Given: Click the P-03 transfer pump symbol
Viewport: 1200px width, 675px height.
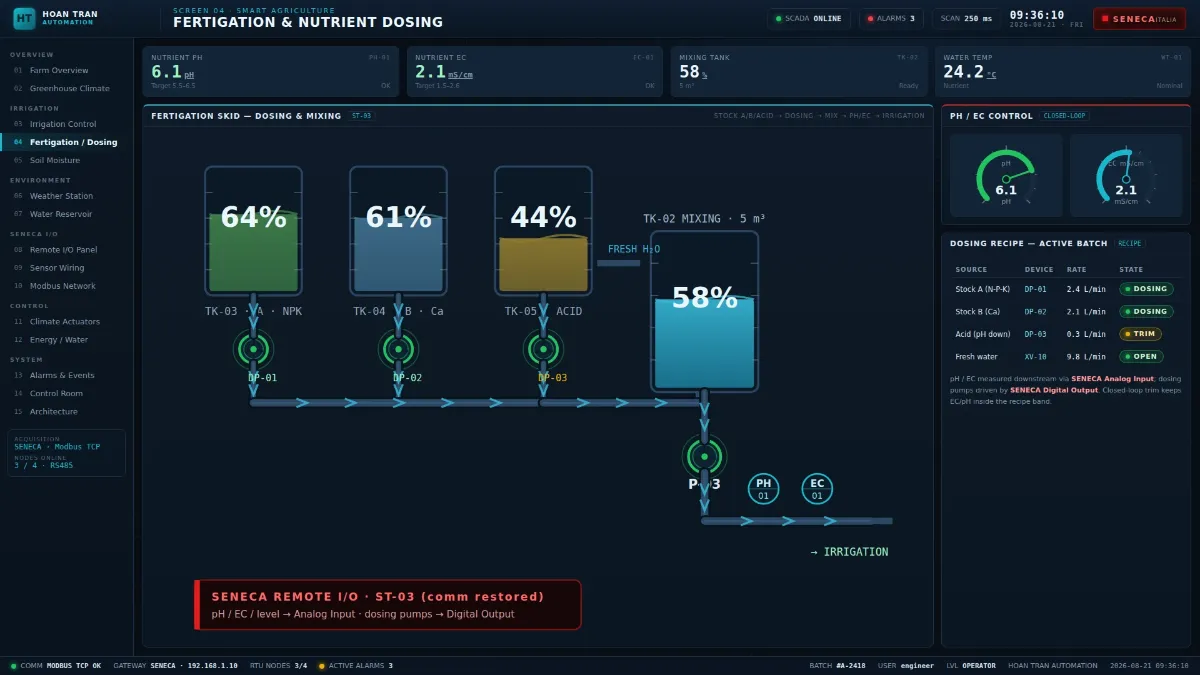Looking at the screenshot, I should point(704,456).
